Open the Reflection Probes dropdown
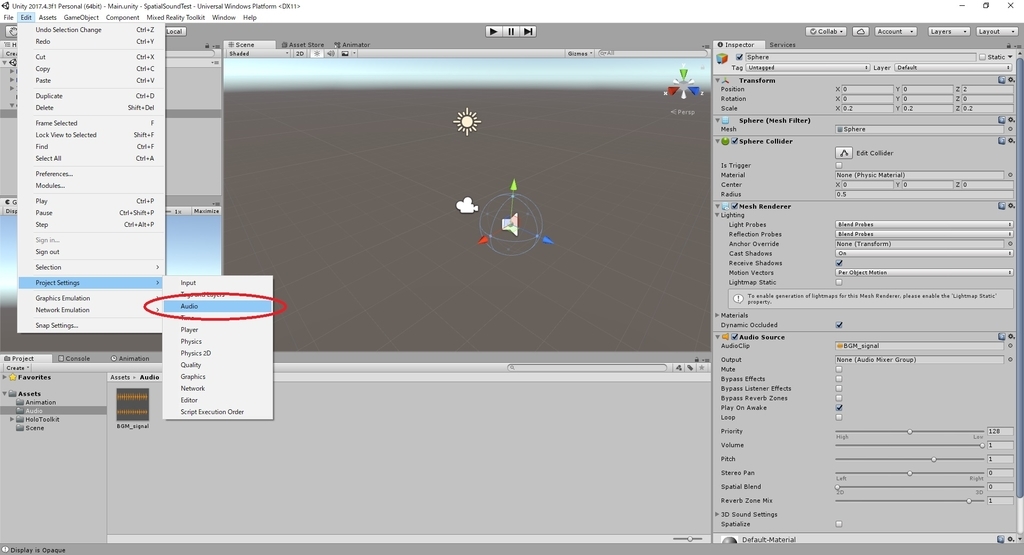Viewport: 1024px width, 555px height. pos(924,234)
